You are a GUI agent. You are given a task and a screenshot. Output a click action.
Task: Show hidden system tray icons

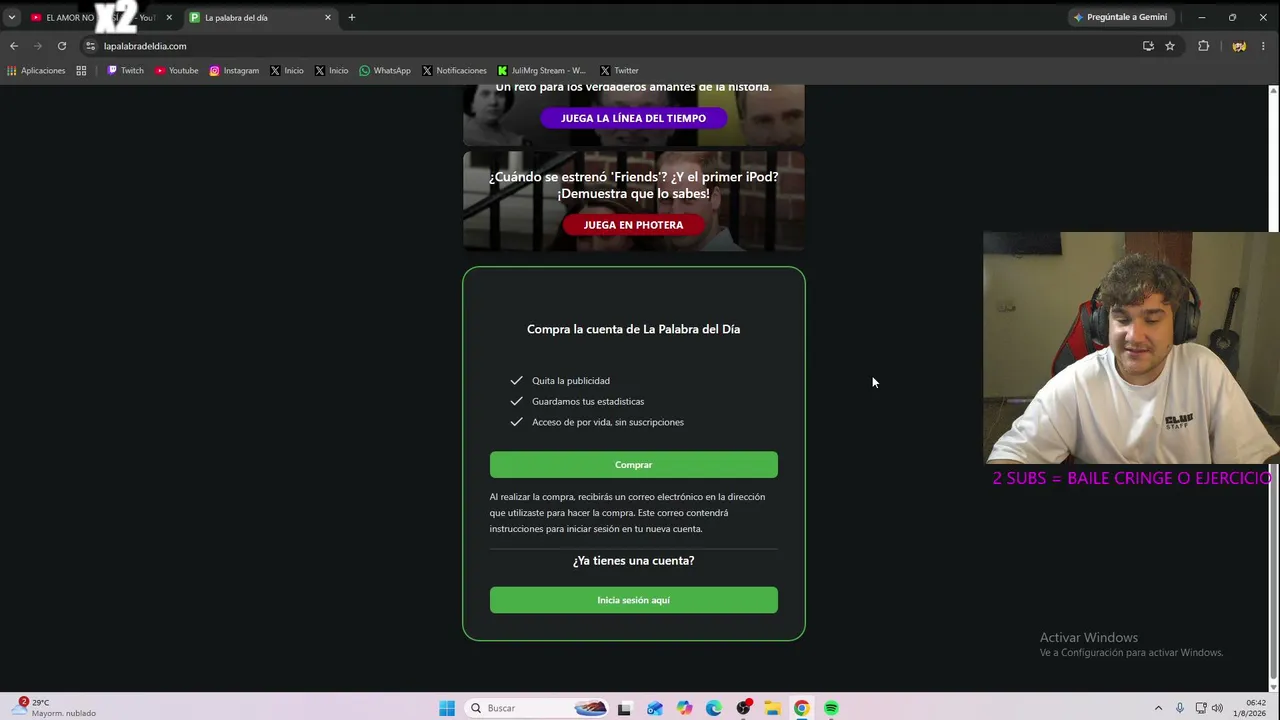pos(1158,708)
